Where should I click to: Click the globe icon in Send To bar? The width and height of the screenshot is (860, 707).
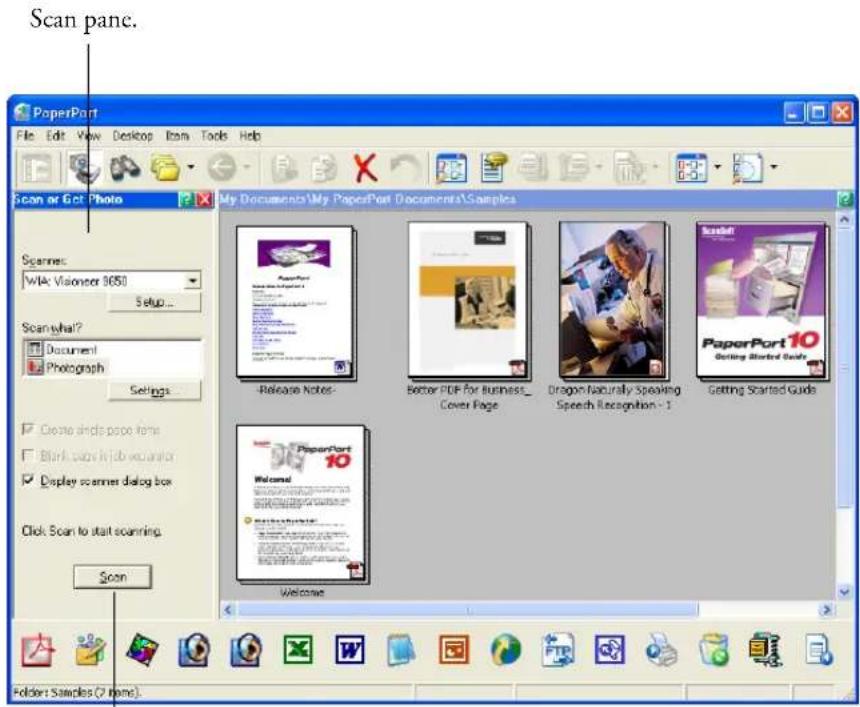[505, 651]
